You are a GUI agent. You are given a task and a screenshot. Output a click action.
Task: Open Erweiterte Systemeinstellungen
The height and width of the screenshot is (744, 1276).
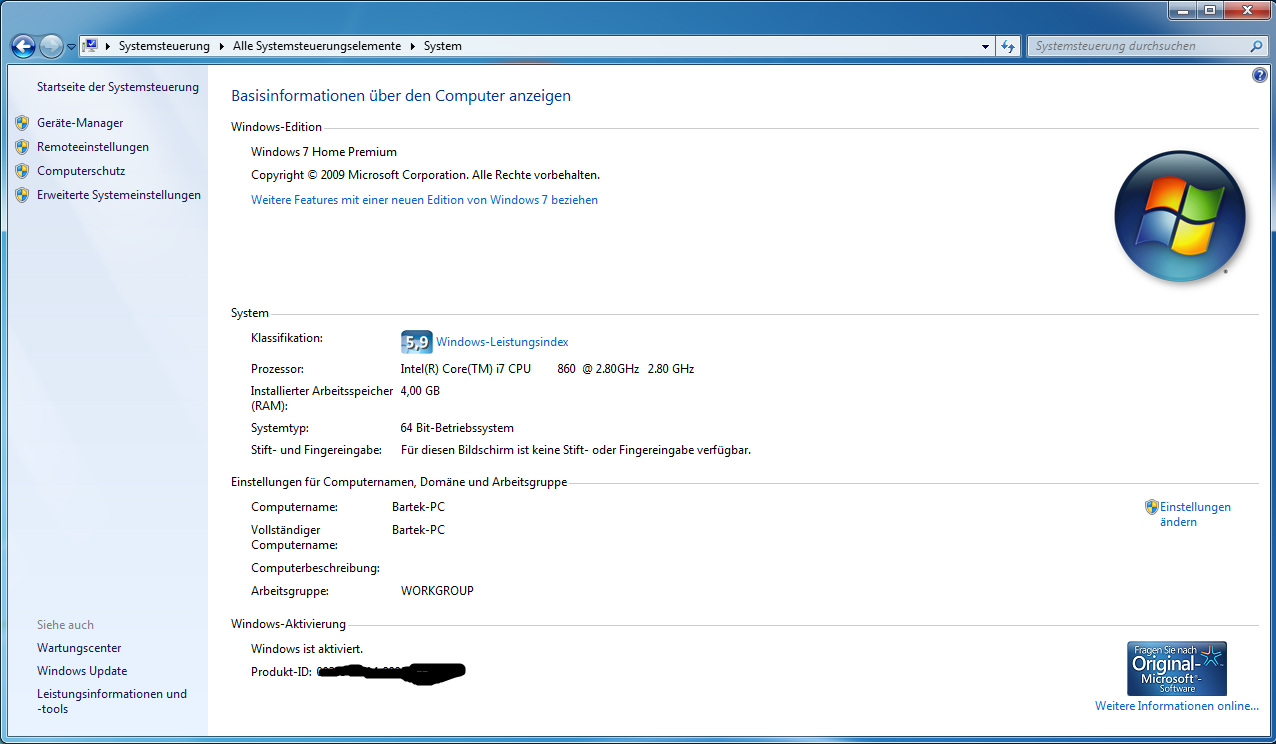coord(119,195)
